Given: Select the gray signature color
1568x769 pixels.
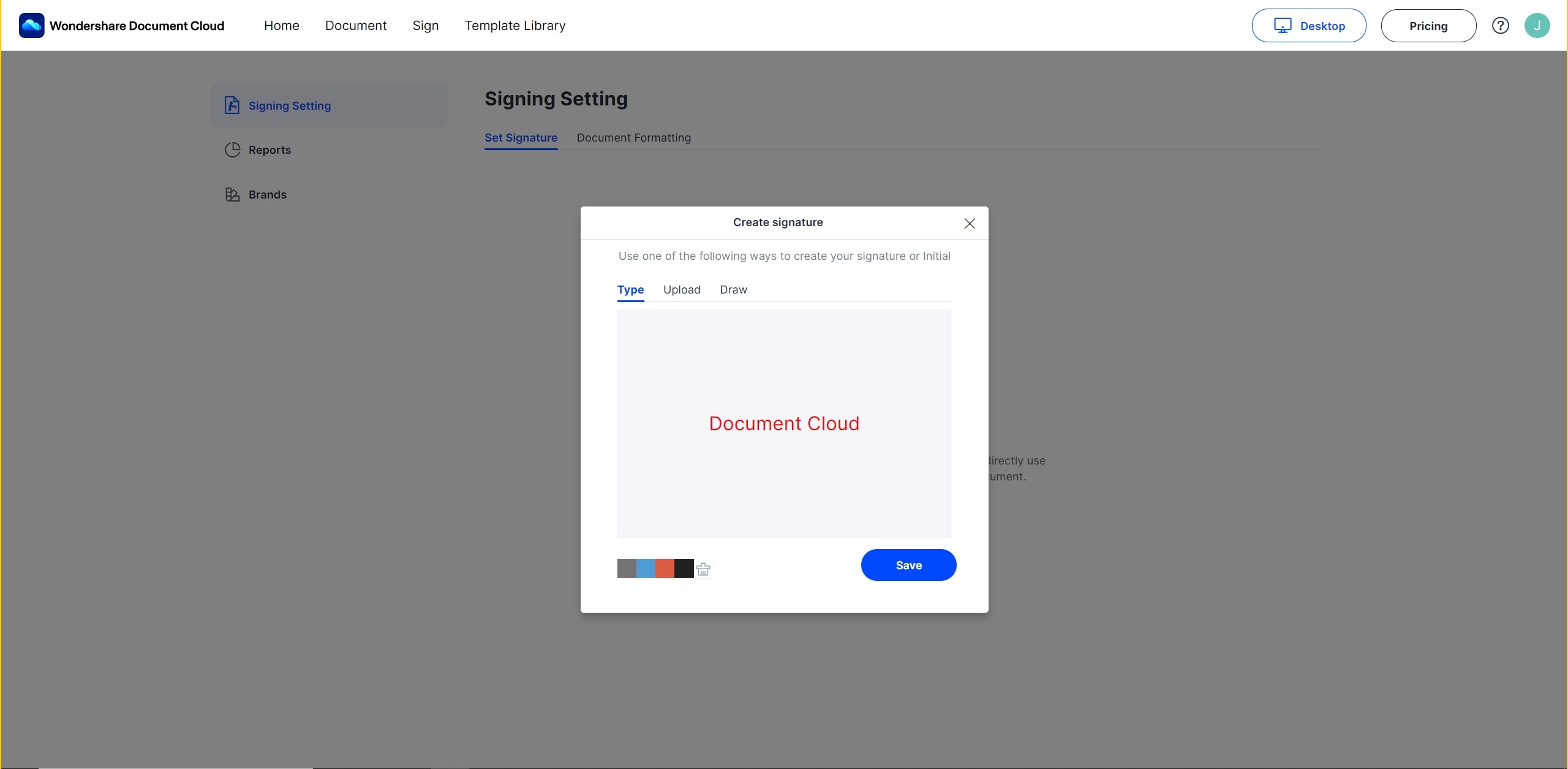Looking at the screenshot, I should pyautogui.click(x=627, y=568).
